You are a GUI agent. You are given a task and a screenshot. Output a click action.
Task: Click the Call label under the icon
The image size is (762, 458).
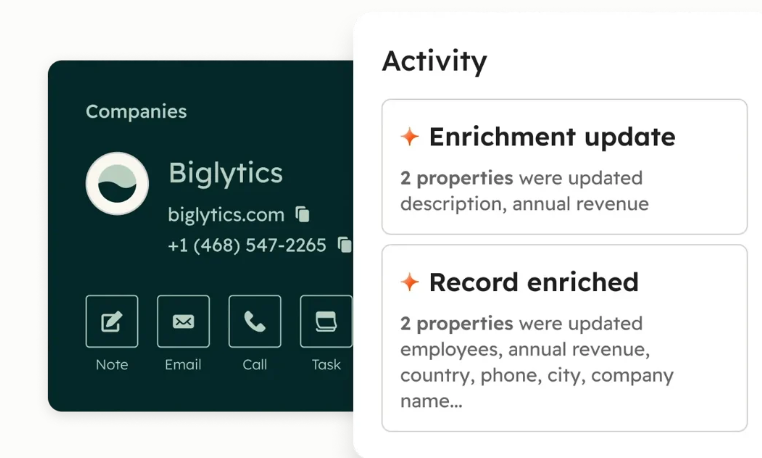pos(255,365)
